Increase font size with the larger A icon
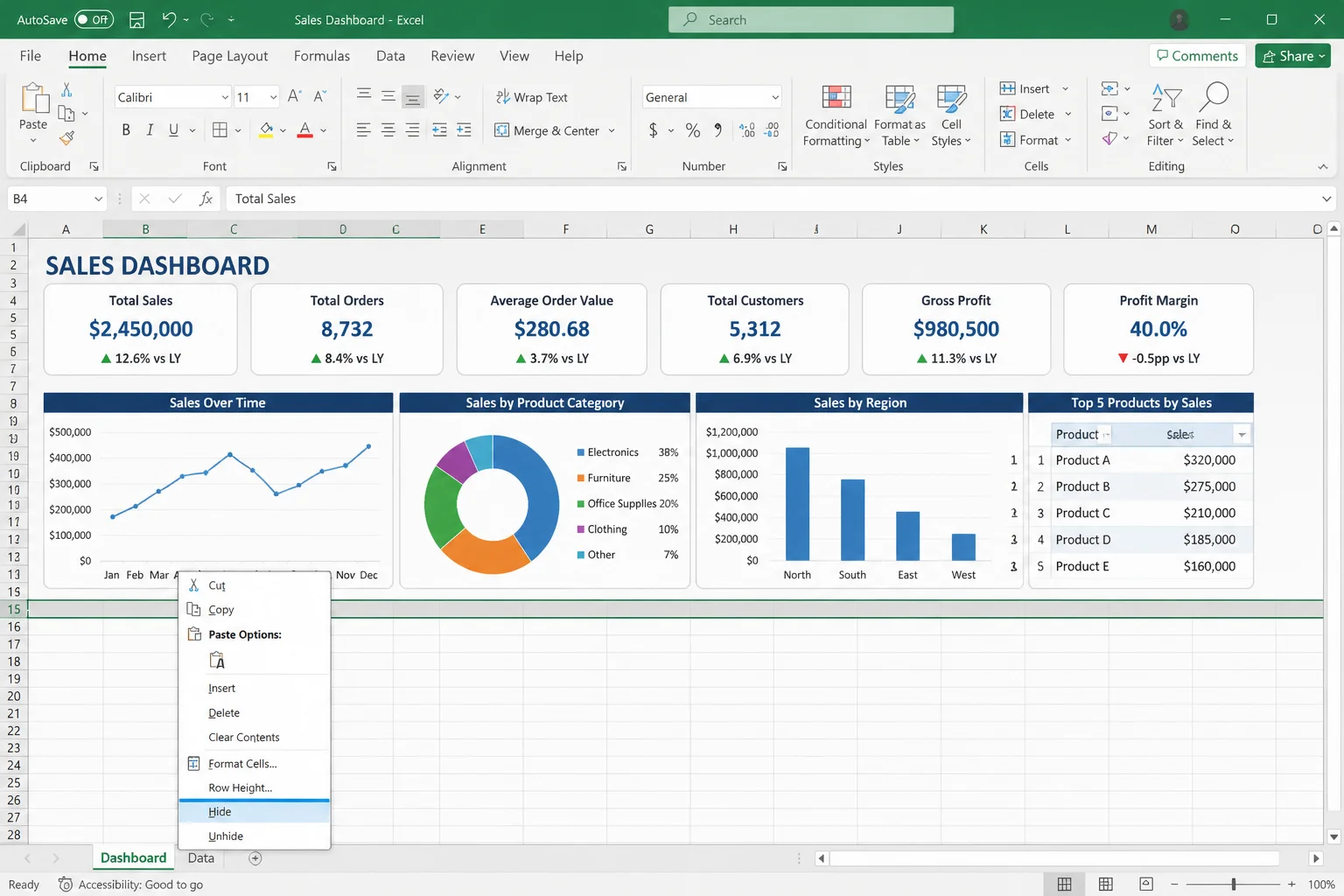Screen dimensions: 1344x896 (x=294, y=96)
